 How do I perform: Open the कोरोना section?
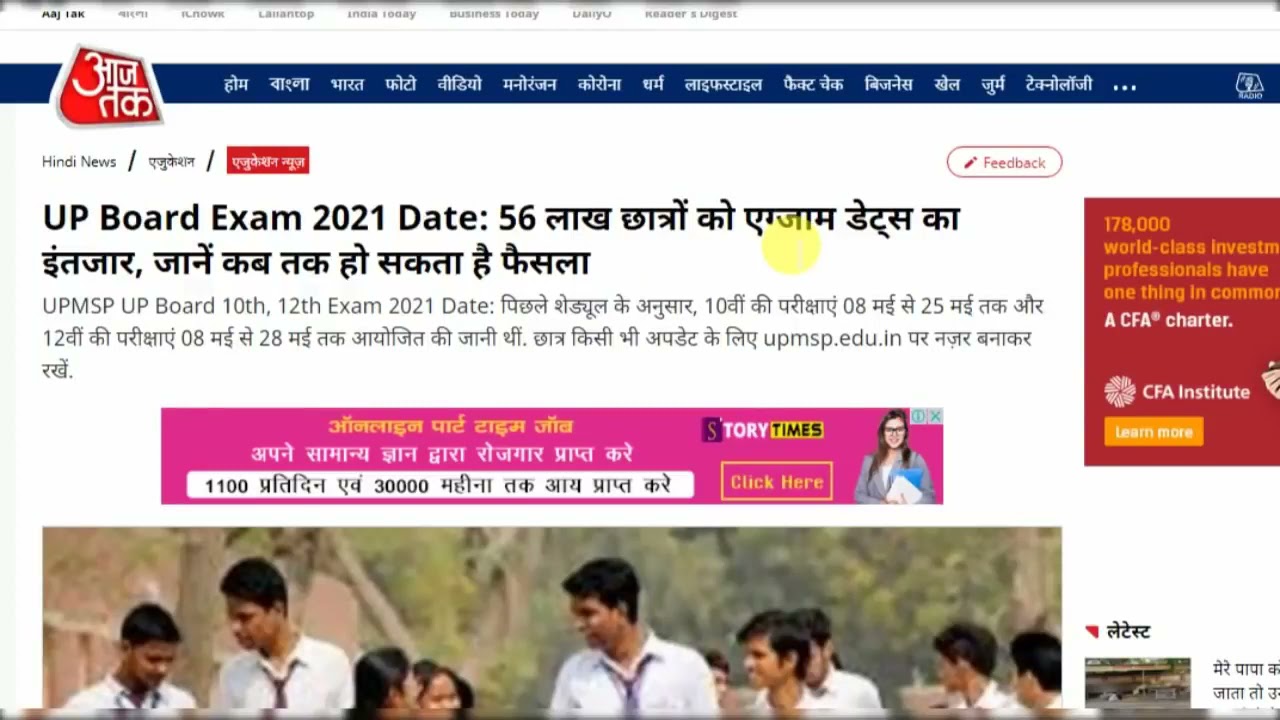(x=599, y=84)
